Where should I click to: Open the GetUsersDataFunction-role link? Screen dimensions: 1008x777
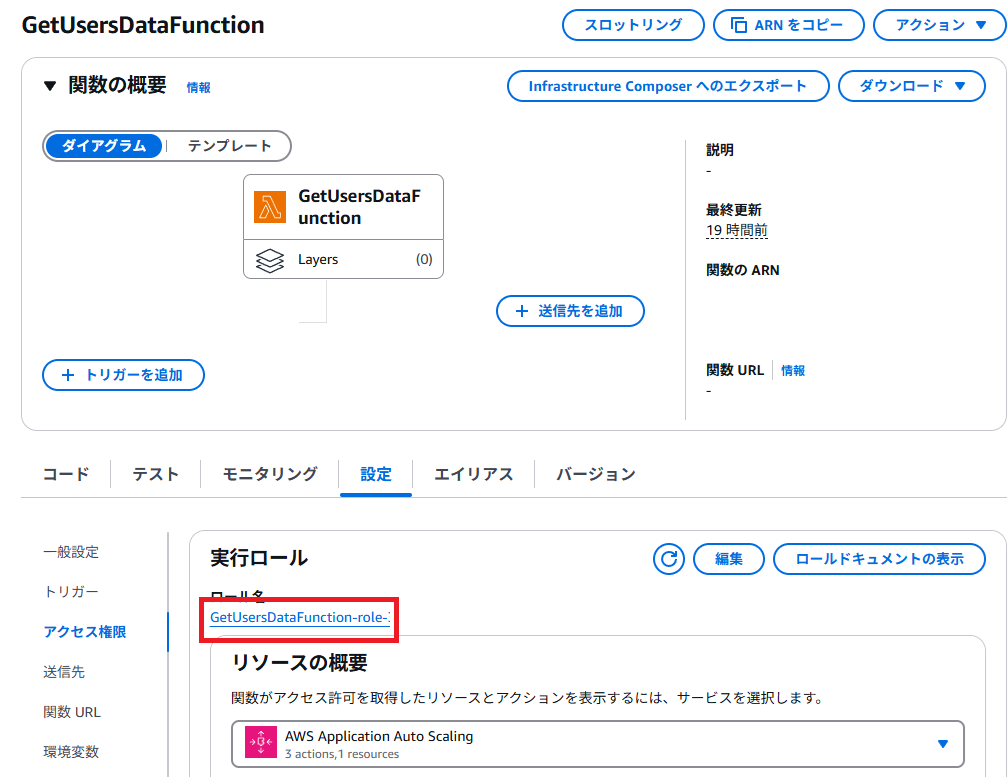[300, 618]
